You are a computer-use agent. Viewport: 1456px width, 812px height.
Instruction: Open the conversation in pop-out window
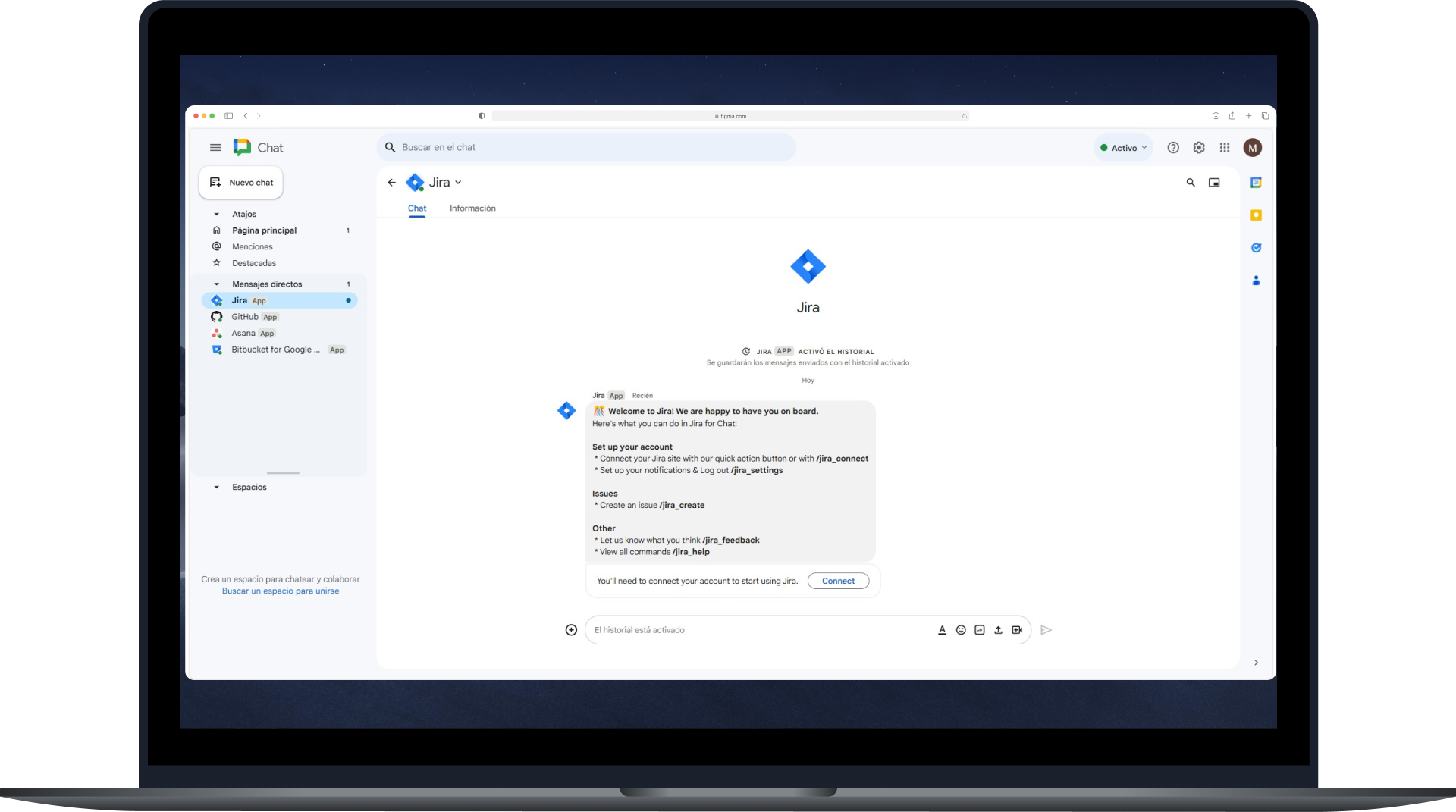[x=1214, y=183]
